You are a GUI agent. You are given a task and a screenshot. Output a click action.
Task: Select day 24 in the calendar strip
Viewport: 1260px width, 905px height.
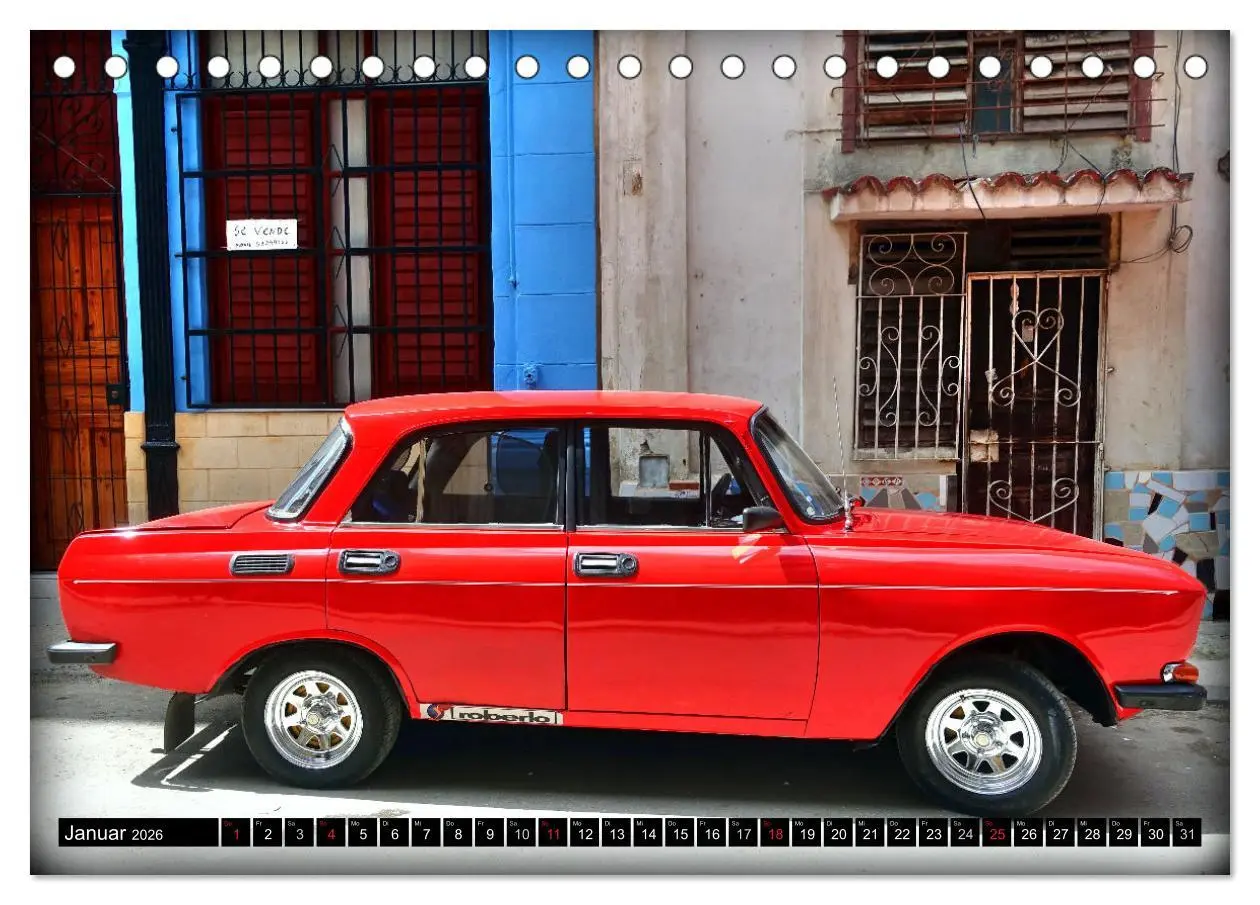click(965, 833)
